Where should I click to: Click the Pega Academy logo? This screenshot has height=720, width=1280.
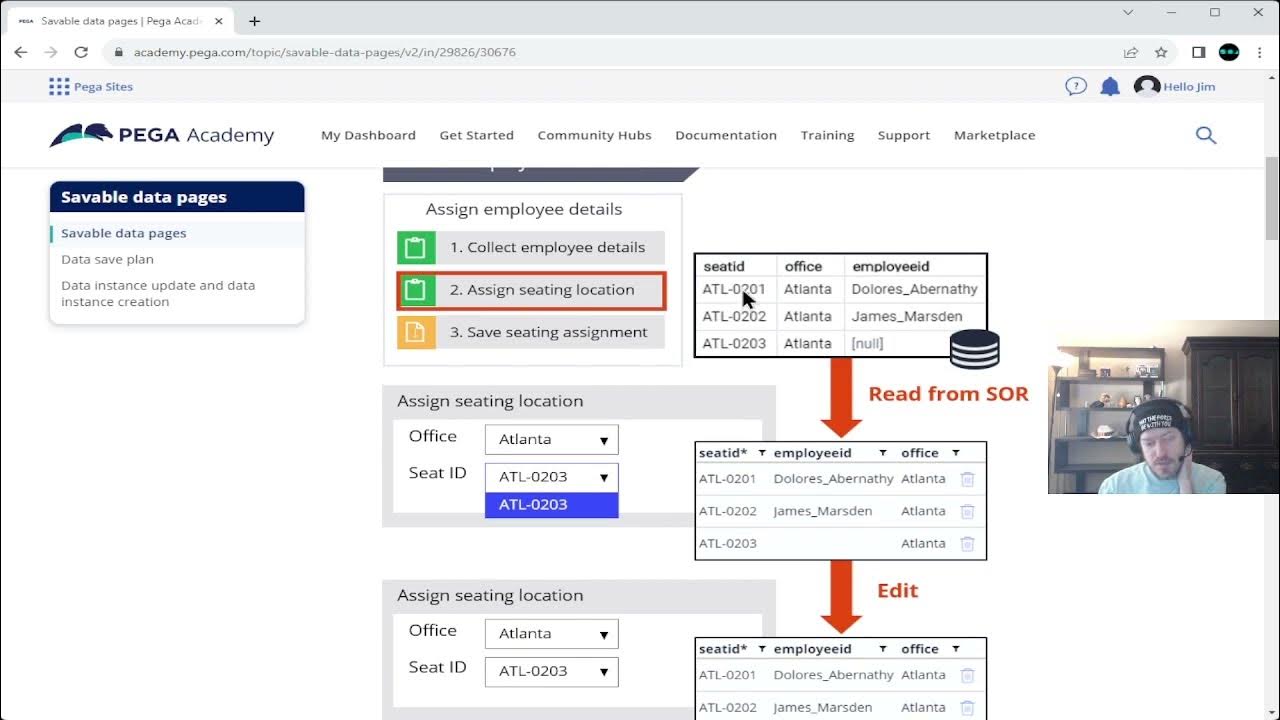161,135
